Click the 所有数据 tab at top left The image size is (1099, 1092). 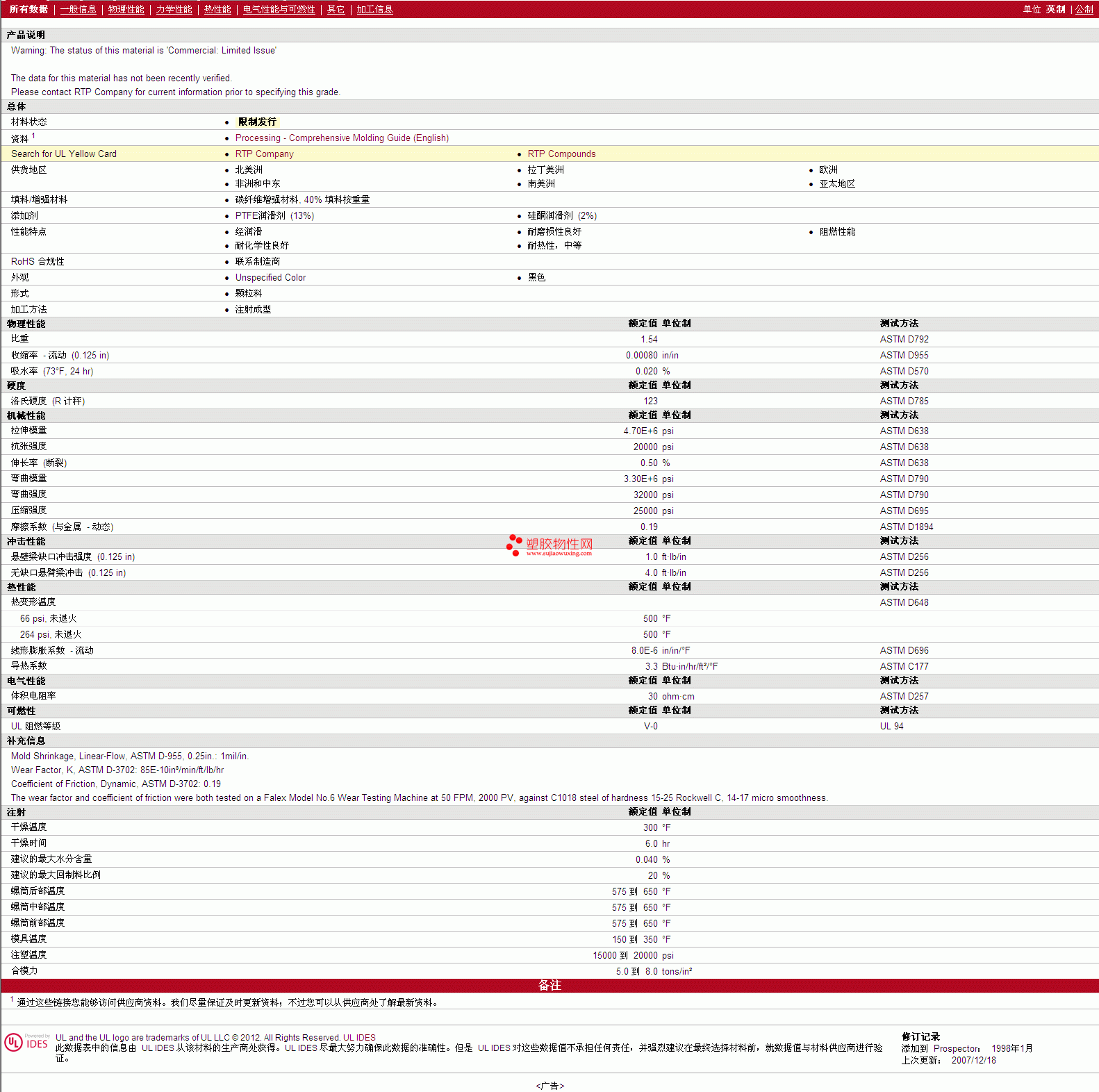tap(28, 10)
